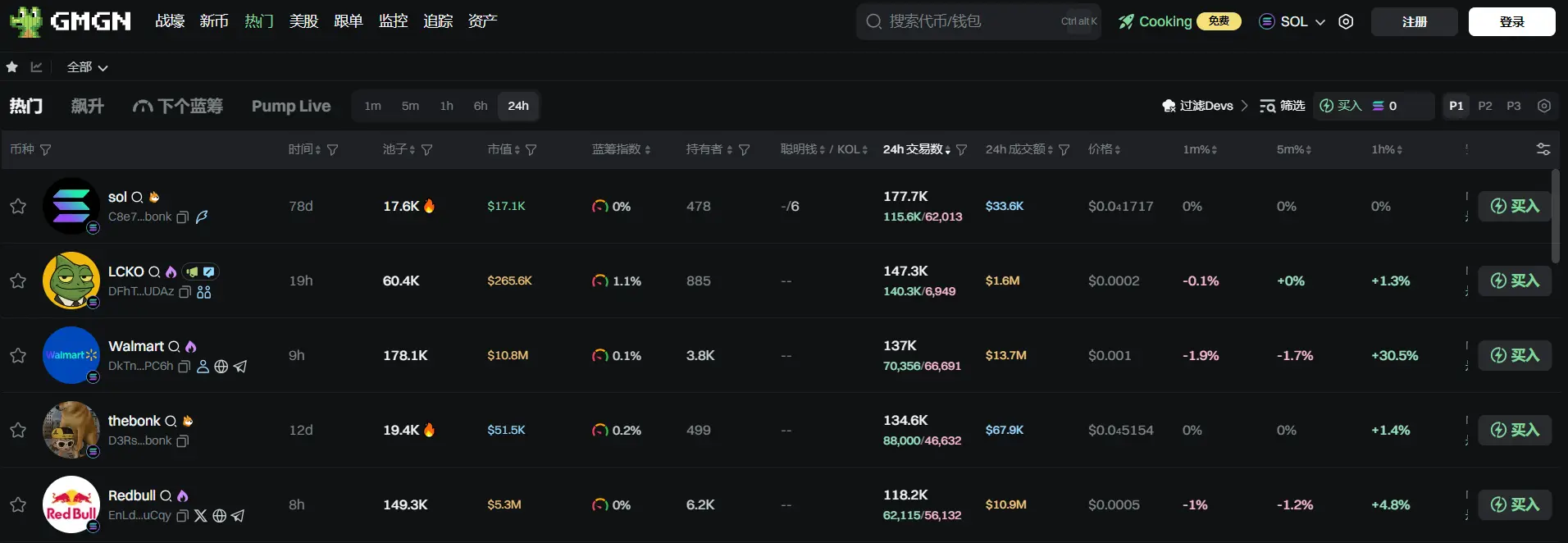Focus the 搜索代币/钱包 search field

point(968,21)
